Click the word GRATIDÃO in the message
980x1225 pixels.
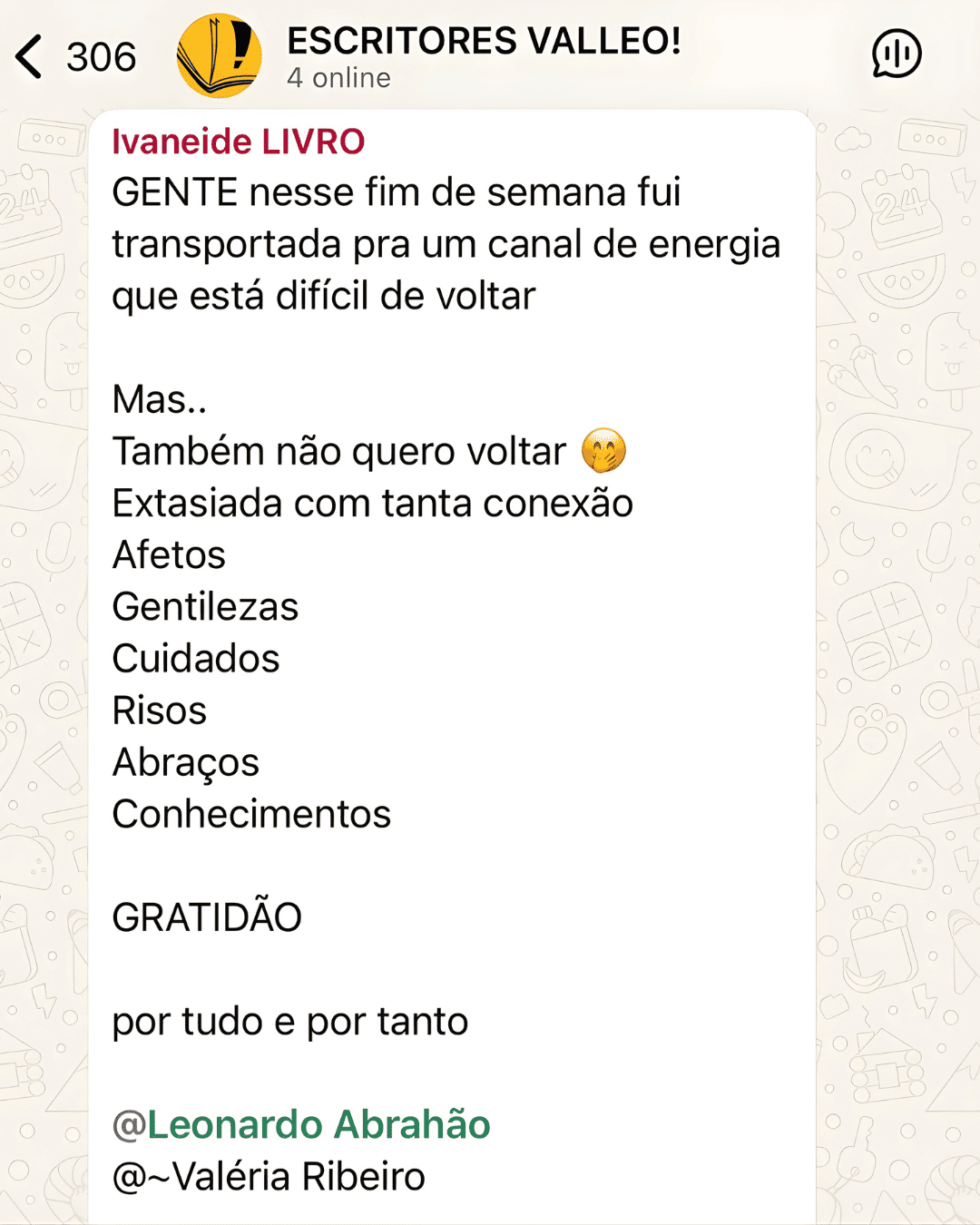click(207, 916)
